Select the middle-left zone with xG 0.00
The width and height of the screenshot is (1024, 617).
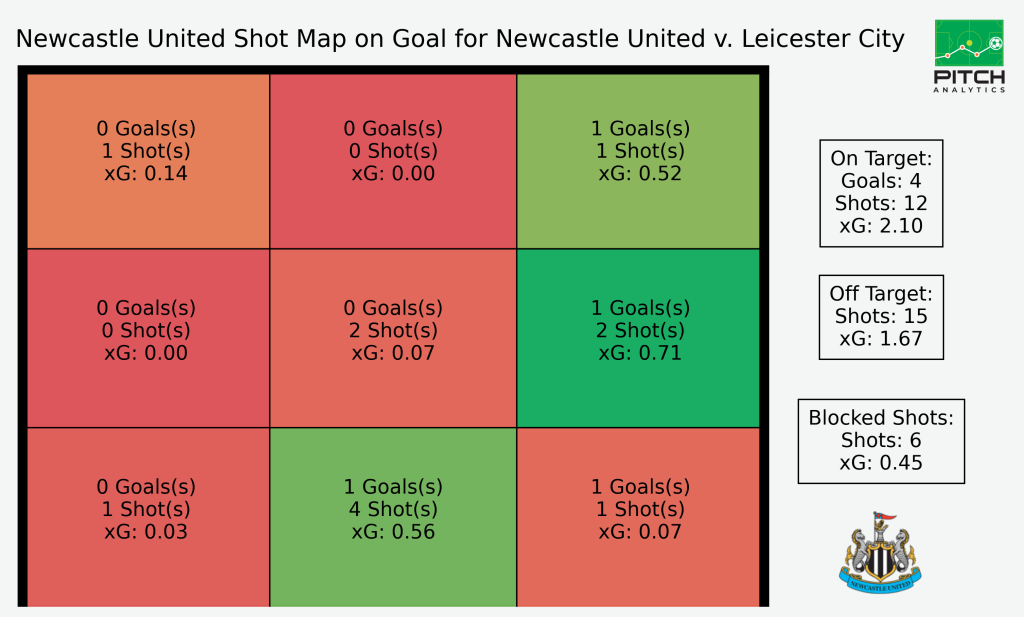(x=148, y=338)
